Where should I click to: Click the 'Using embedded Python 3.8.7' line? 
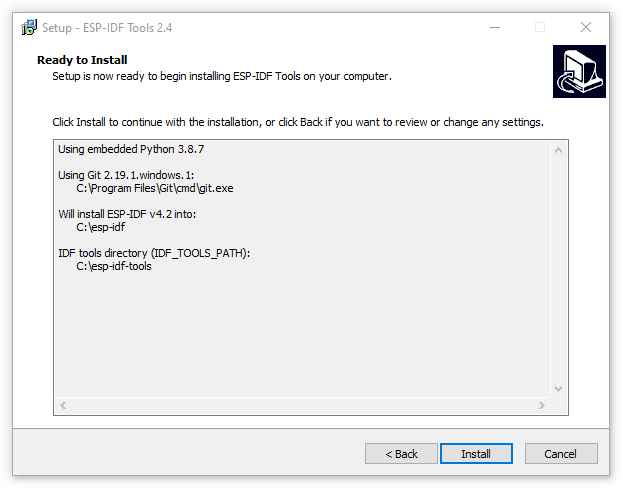coord(131,149)
